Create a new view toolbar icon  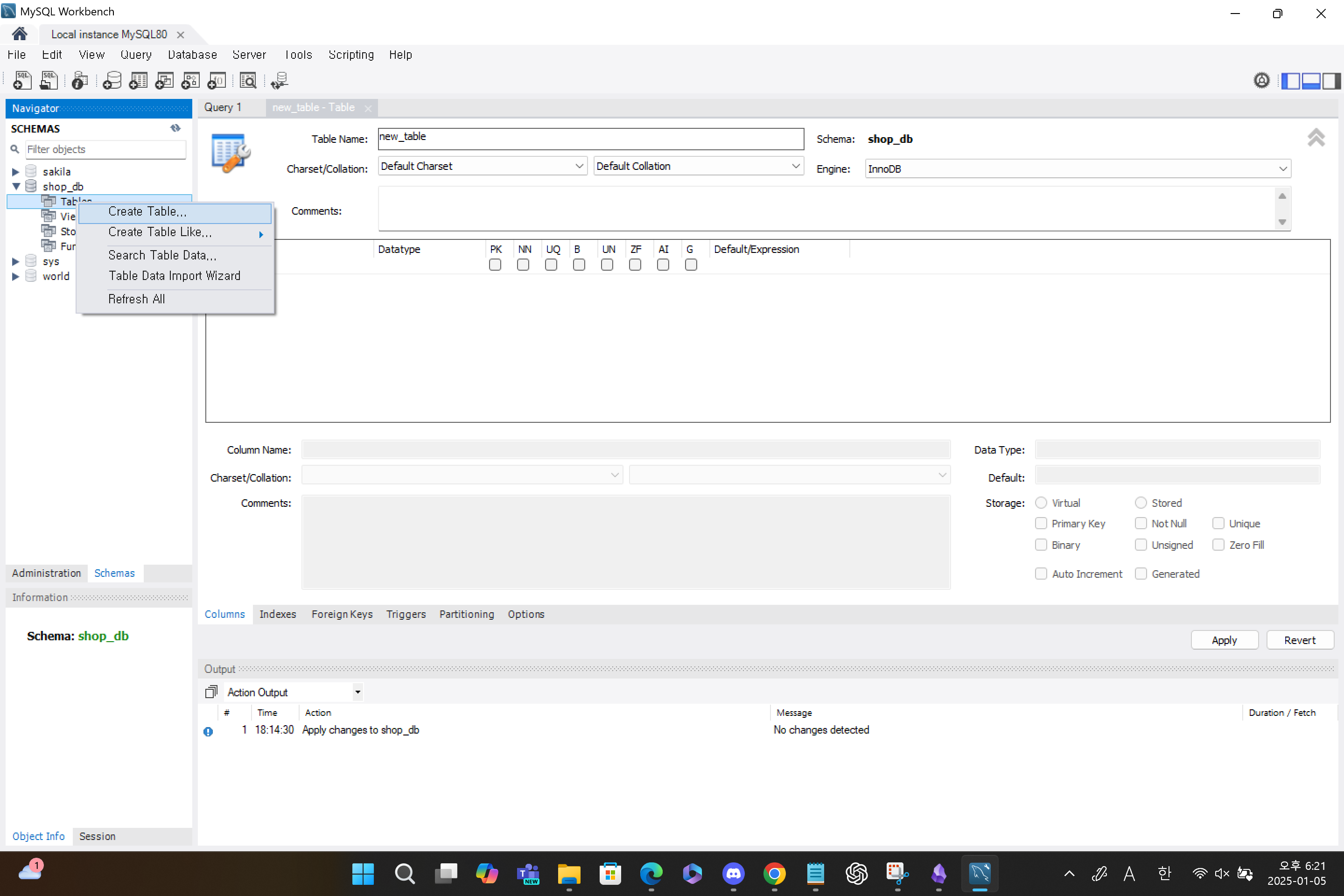tap(165, 81)
